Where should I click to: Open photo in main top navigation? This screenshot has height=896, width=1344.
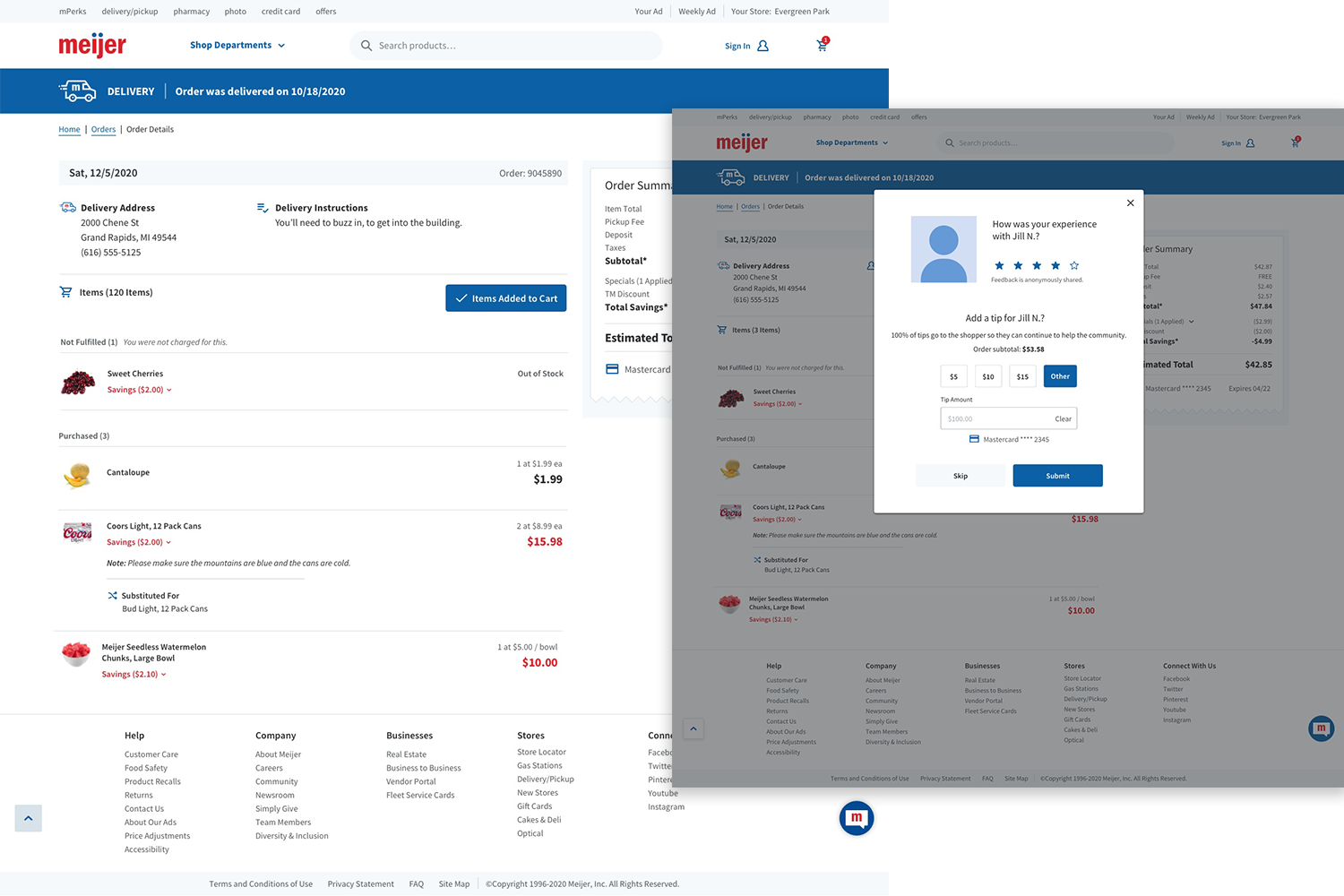(236, 12)
